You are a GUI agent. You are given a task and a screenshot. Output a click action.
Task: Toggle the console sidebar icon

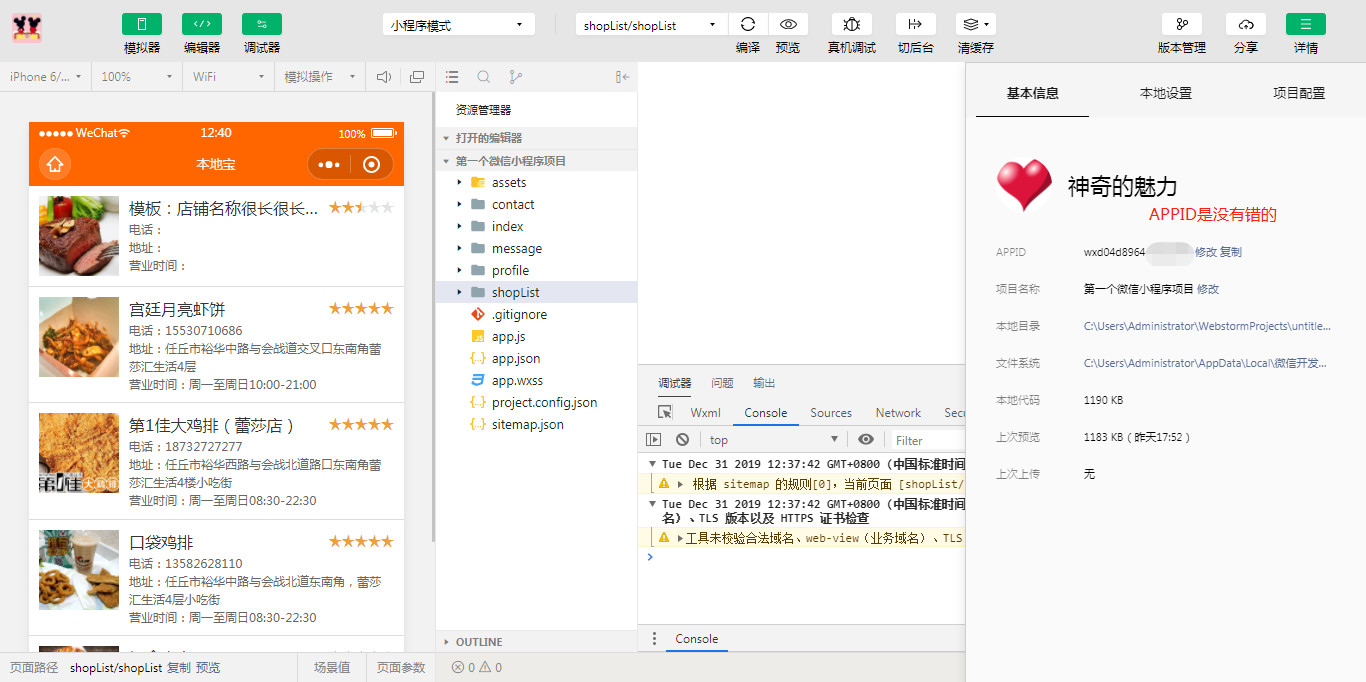[x=653, y=439]
